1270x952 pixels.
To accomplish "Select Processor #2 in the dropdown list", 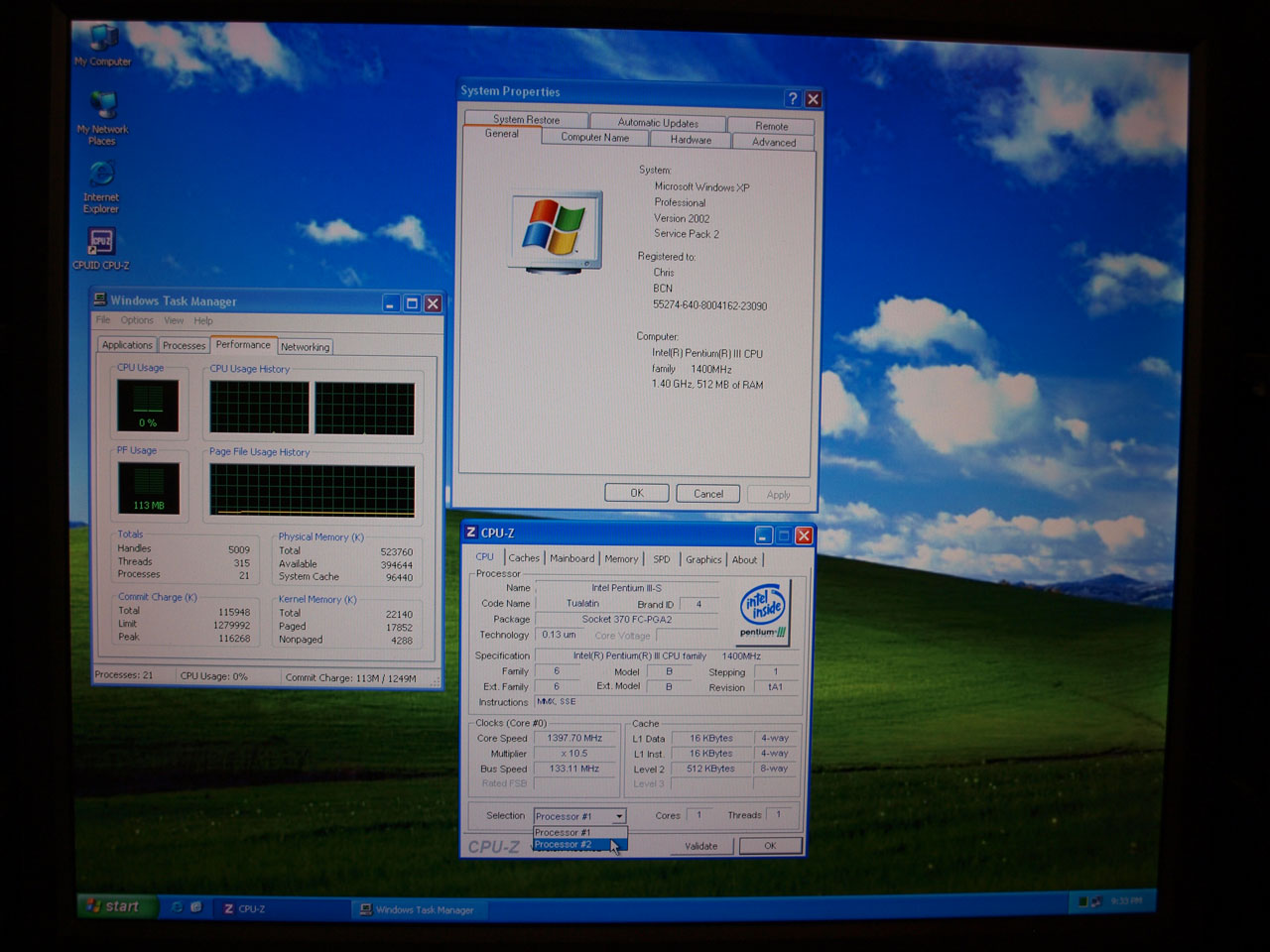I will 579,845.
